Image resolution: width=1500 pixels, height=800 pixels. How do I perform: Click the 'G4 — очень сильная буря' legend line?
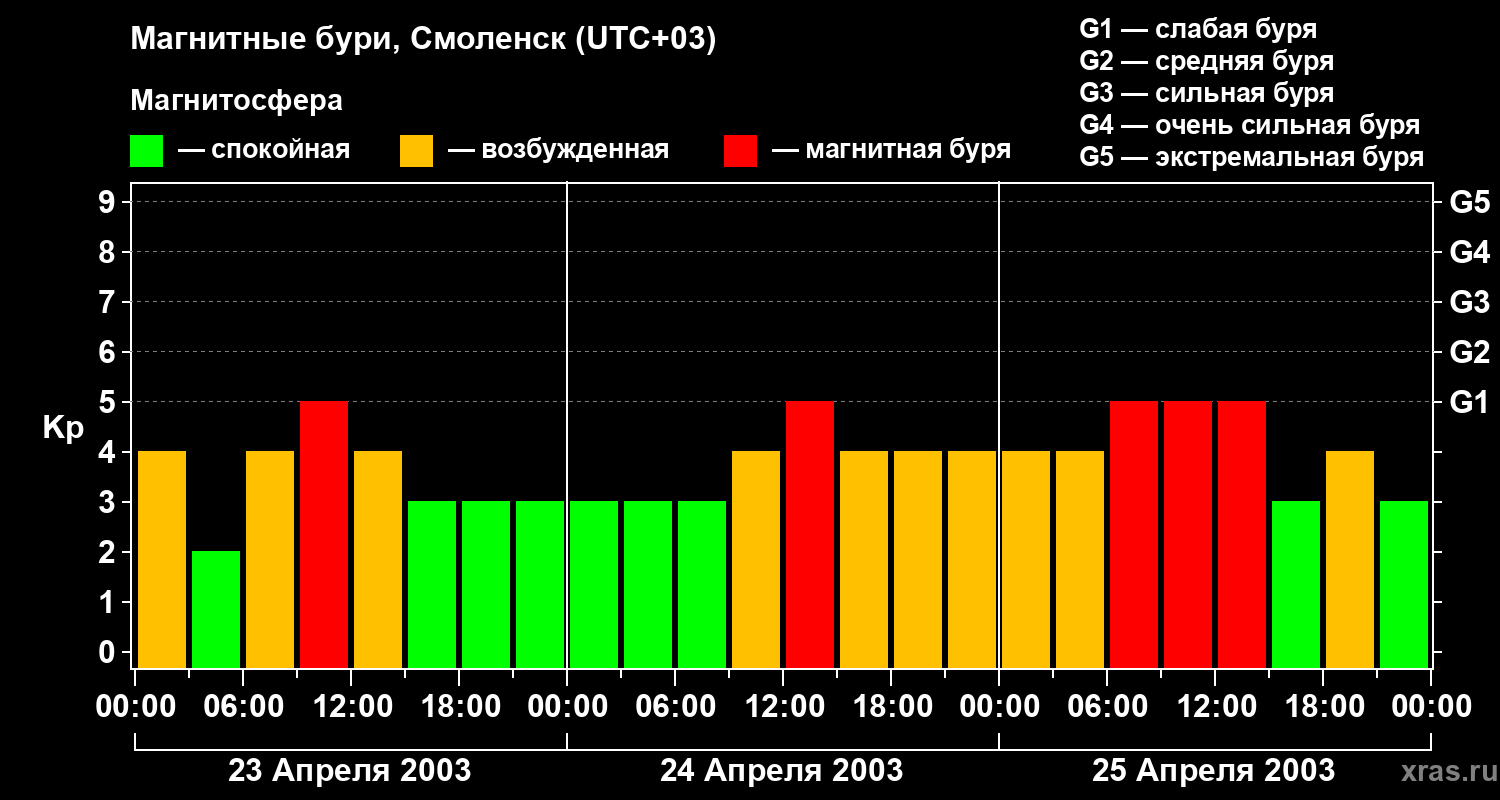click(1250, 125)
